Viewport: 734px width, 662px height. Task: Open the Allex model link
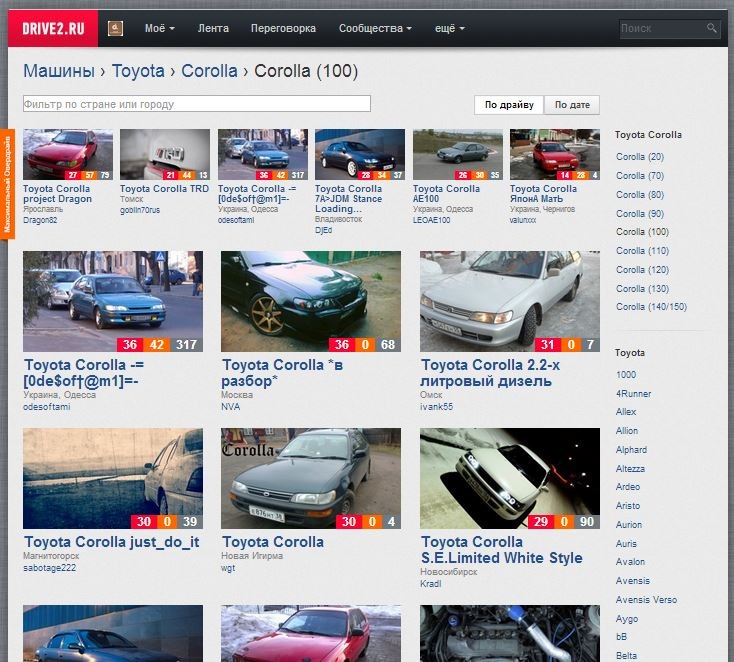click(x=626, y=412)
